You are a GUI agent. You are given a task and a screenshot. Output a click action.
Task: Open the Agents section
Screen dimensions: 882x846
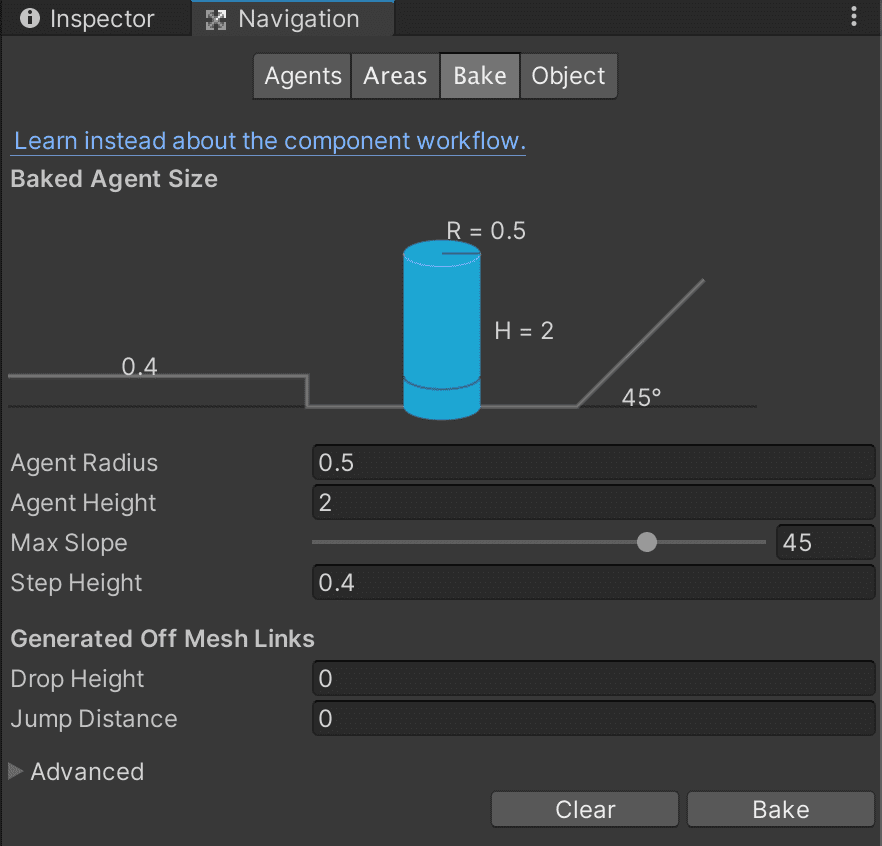pyautogui.click(x=303, y=76)
